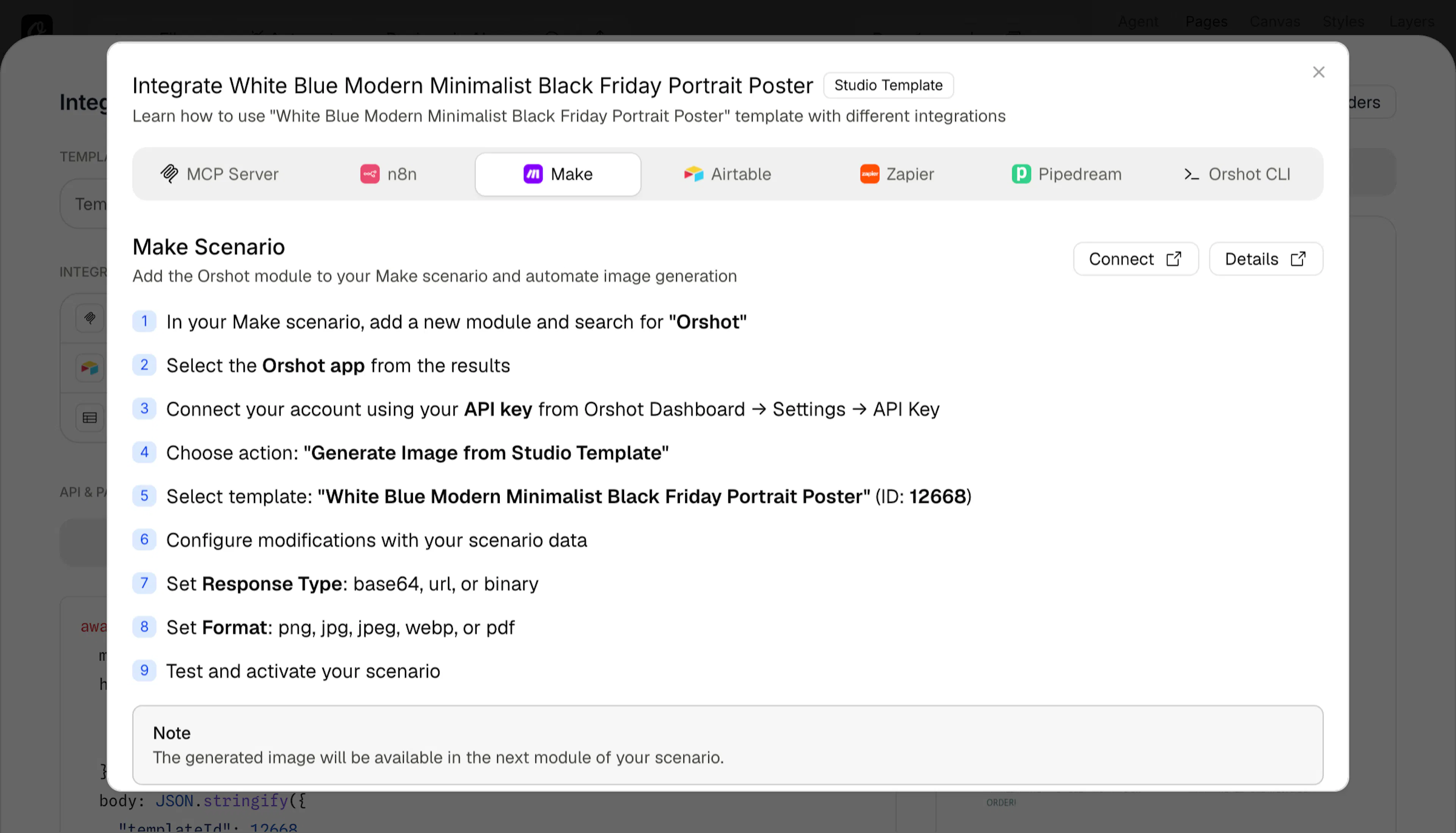Close the integration dialog
Screen dimensions: 1456x833
point(1318,72)
